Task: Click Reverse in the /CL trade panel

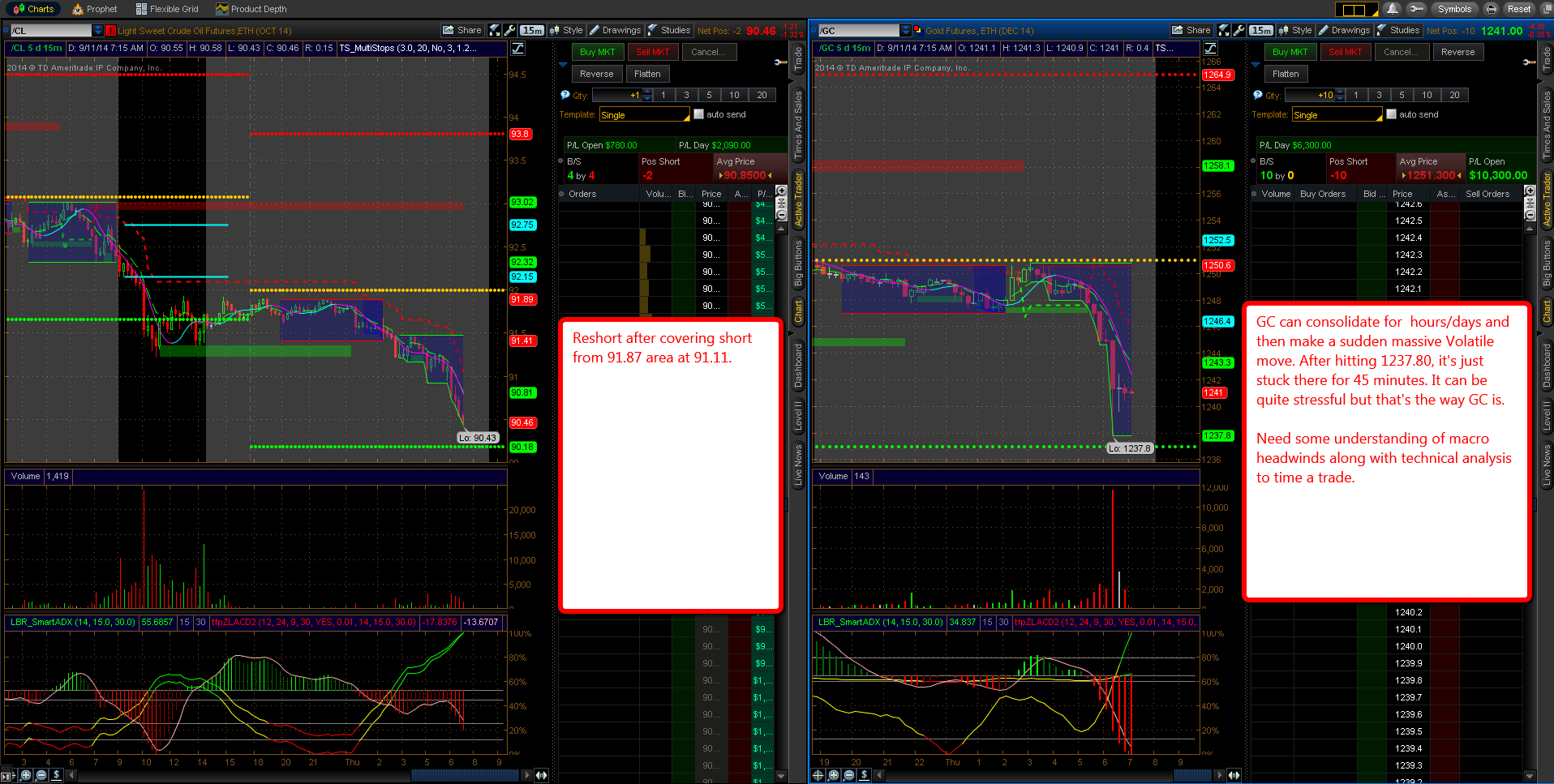Action: (597, 74)
